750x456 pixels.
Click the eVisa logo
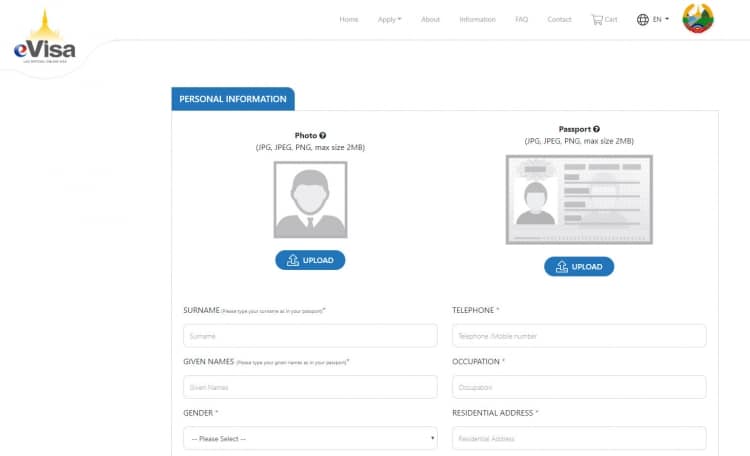tap(44, 36)
